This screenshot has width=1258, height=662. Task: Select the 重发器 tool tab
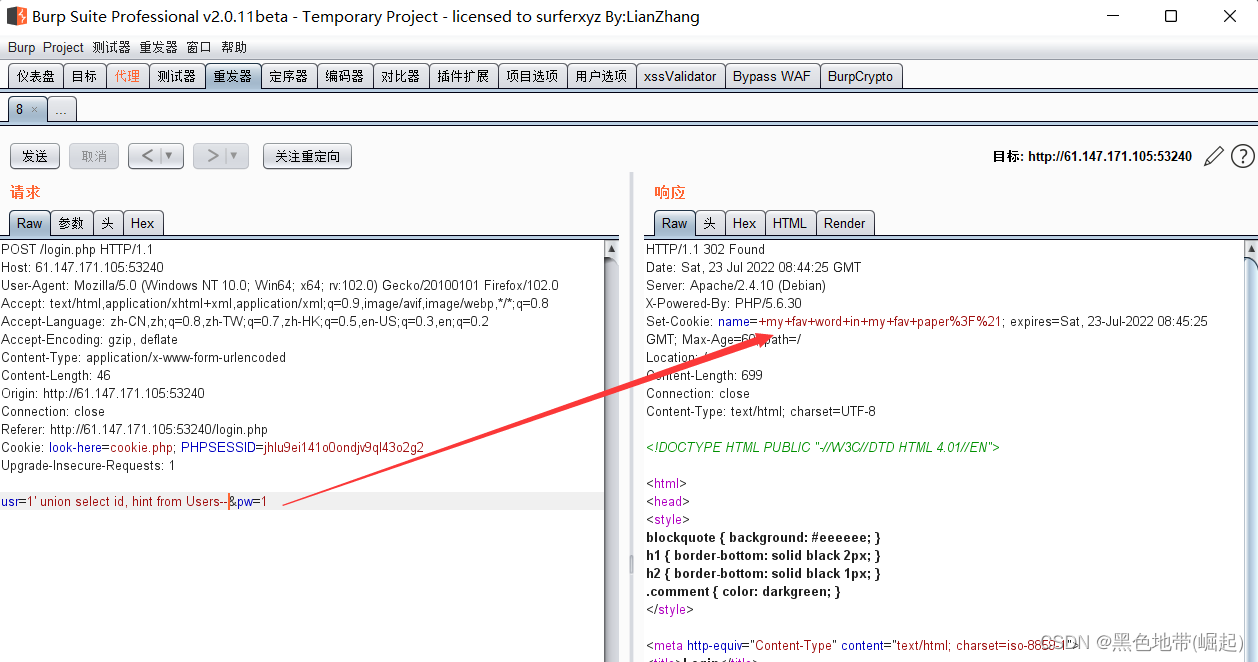click(x=232, y=76)
